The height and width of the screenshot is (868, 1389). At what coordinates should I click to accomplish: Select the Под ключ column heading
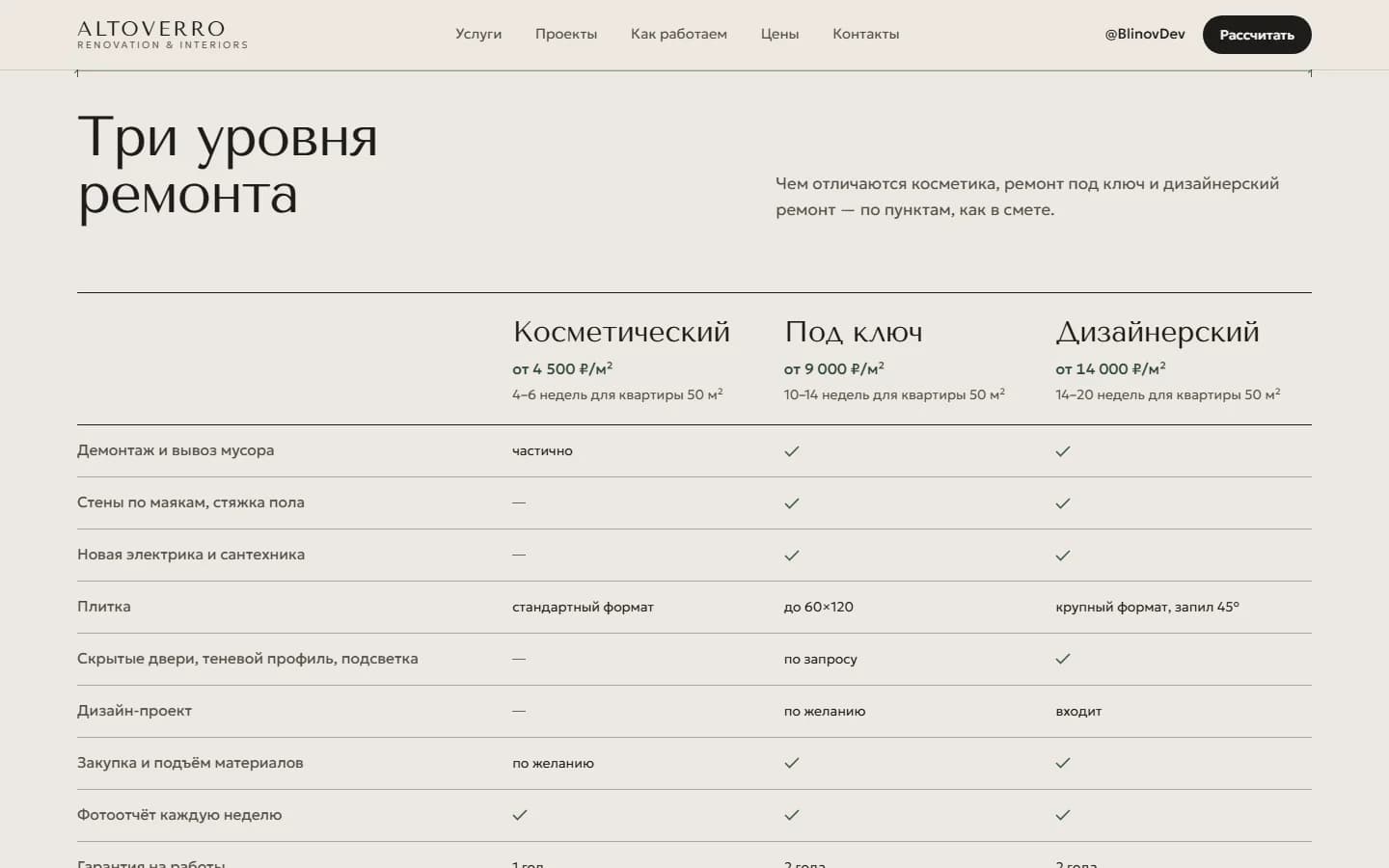[854, 333]
